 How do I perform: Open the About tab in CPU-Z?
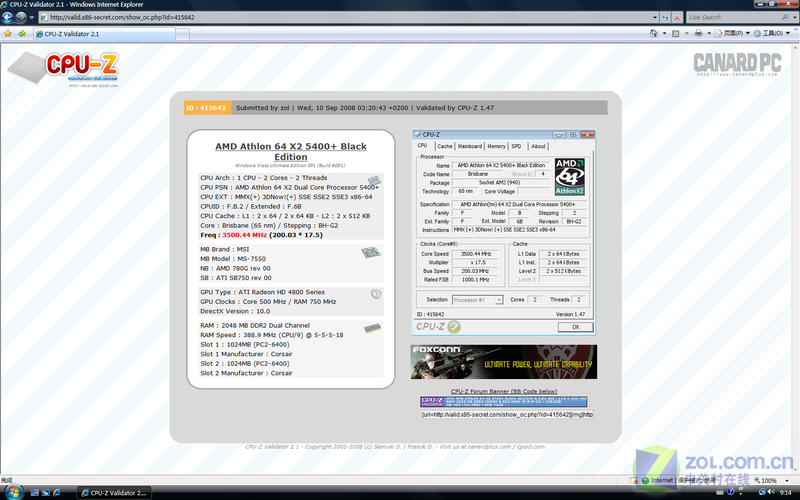[538, 146]
